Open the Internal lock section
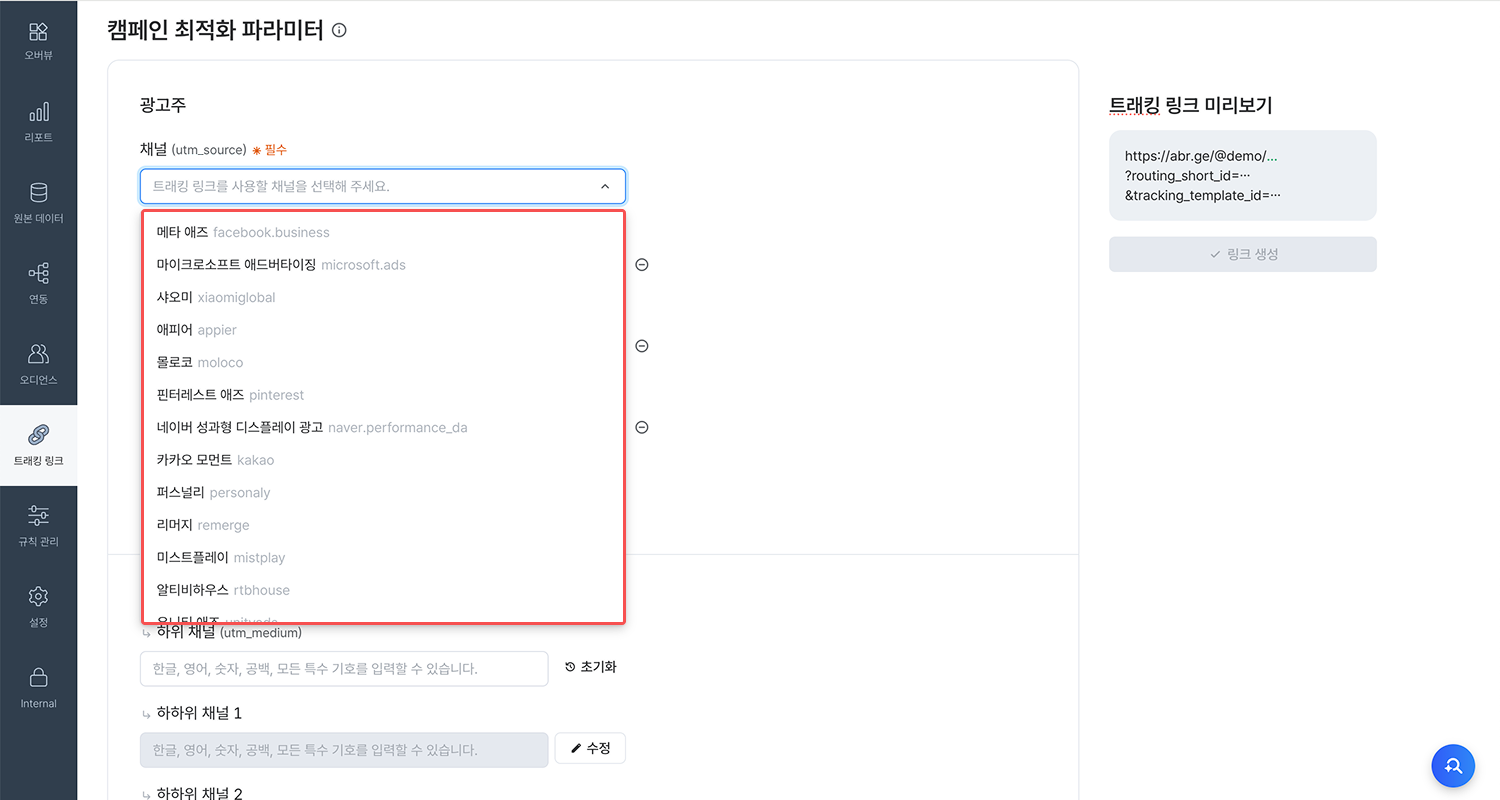Screen dimensions: 1500x800 click(x=38, y=689)
